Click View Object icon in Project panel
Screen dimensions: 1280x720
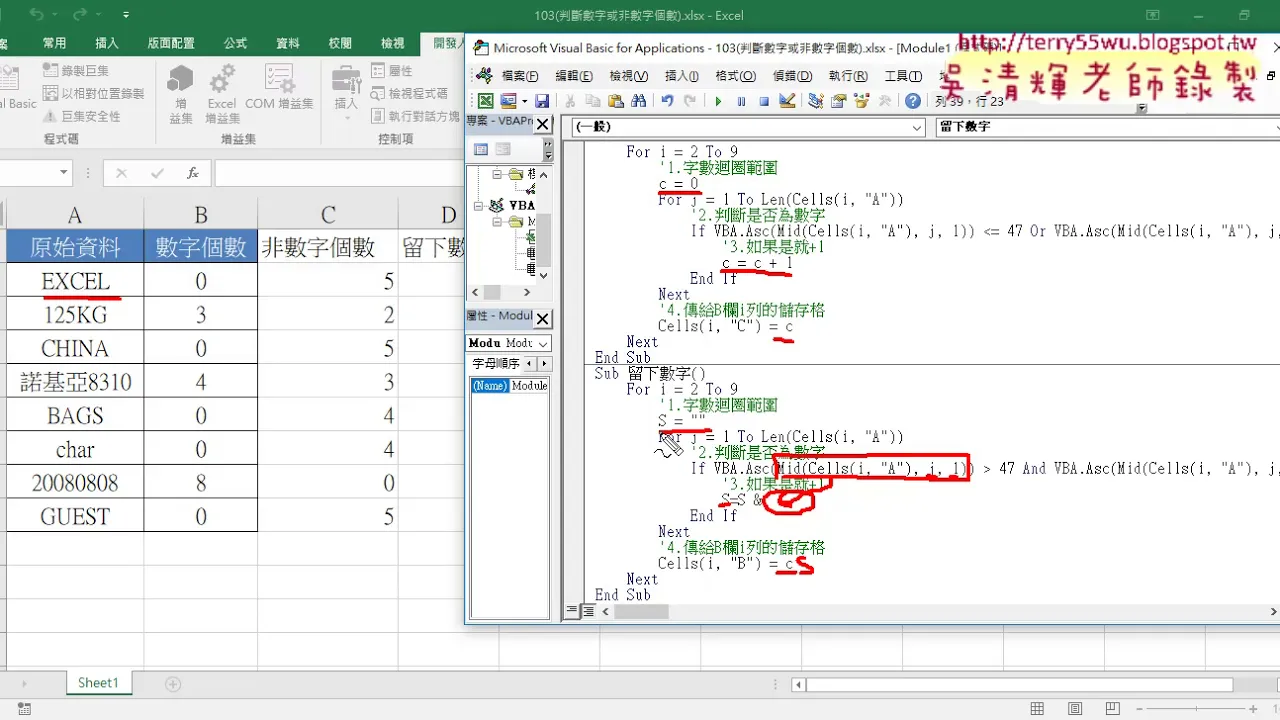click(502, 149)
